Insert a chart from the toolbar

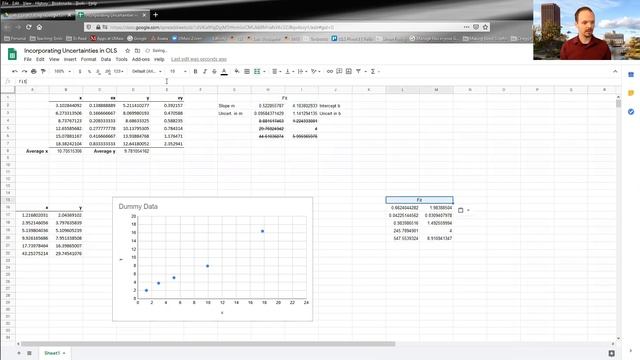click(349, 71)
